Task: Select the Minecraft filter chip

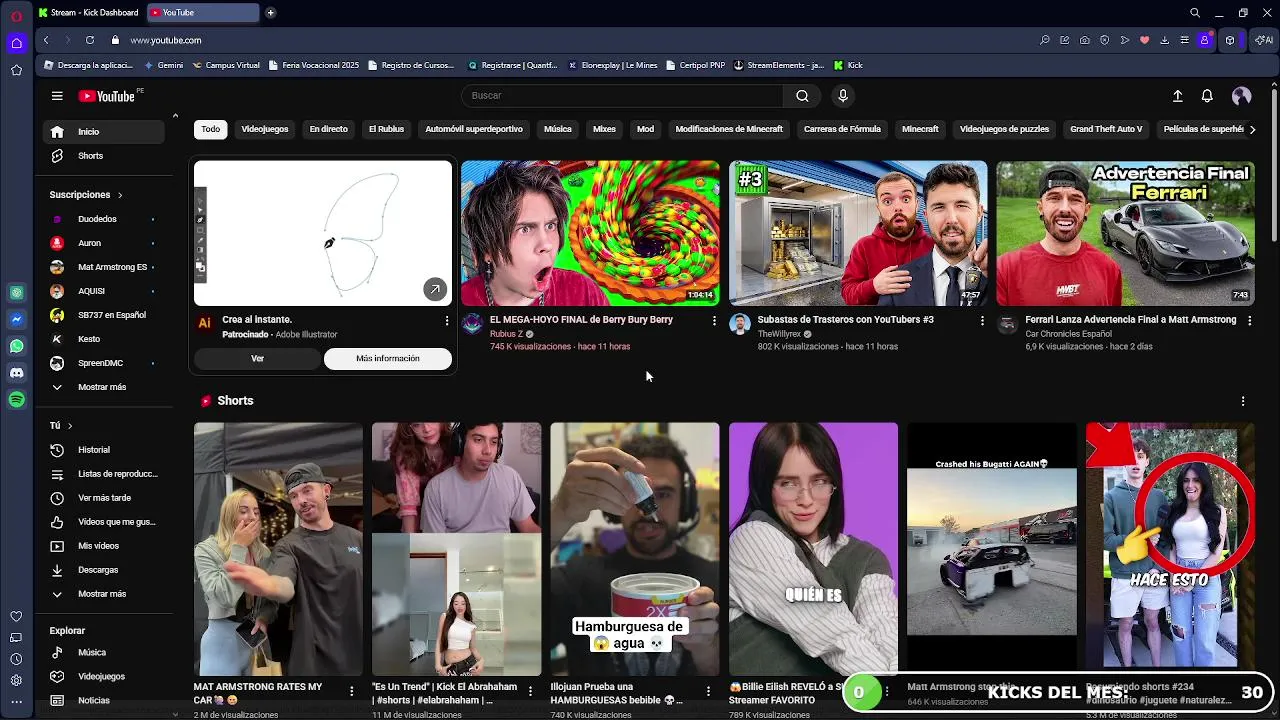Action: pyautogui.click(x=920, y=129)
